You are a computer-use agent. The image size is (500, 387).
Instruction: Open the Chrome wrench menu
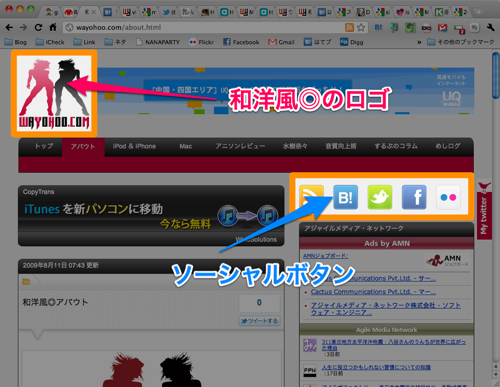tap(490, 27)
